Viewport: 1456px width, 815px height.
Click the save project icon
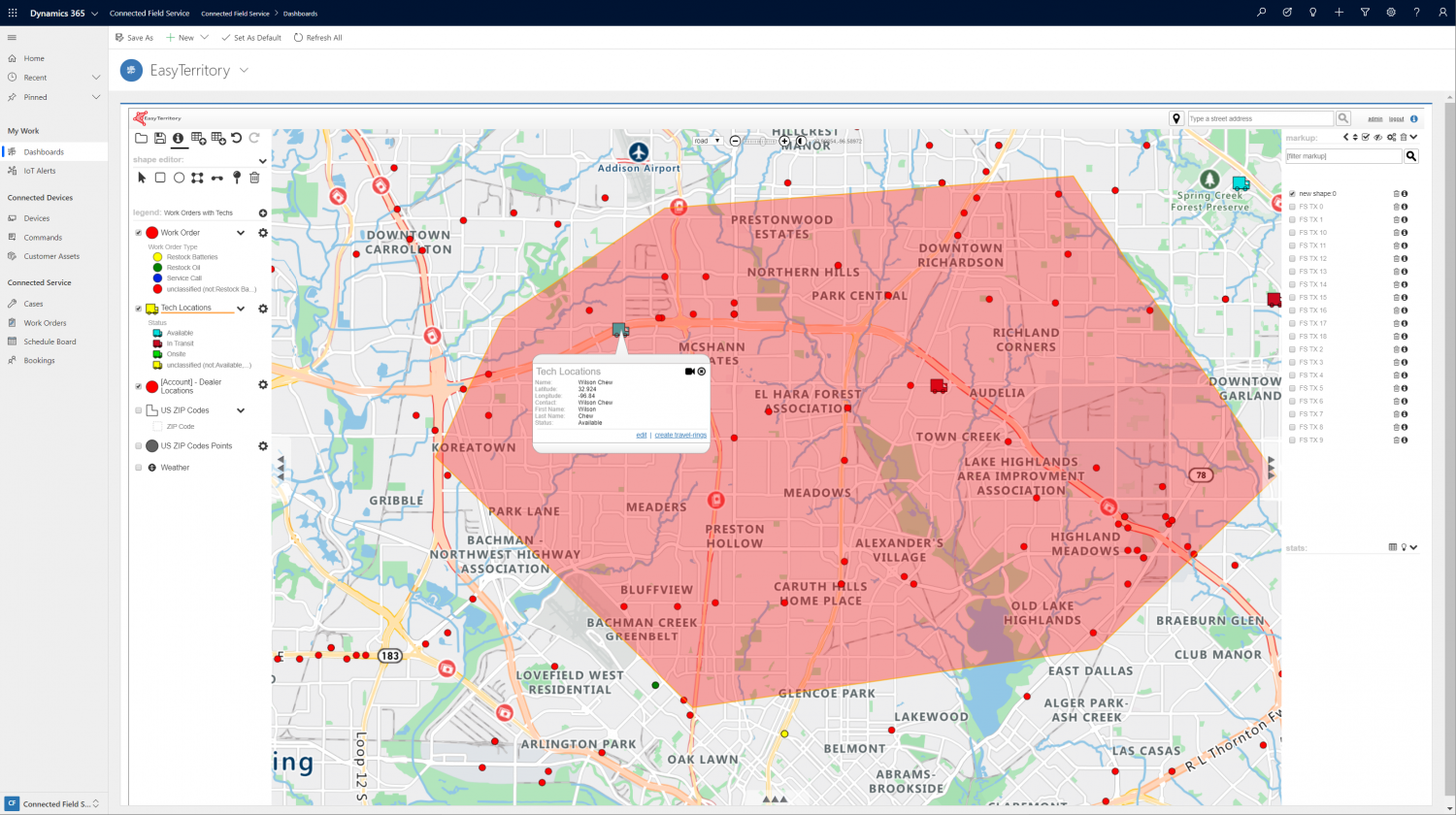(158, 138)
